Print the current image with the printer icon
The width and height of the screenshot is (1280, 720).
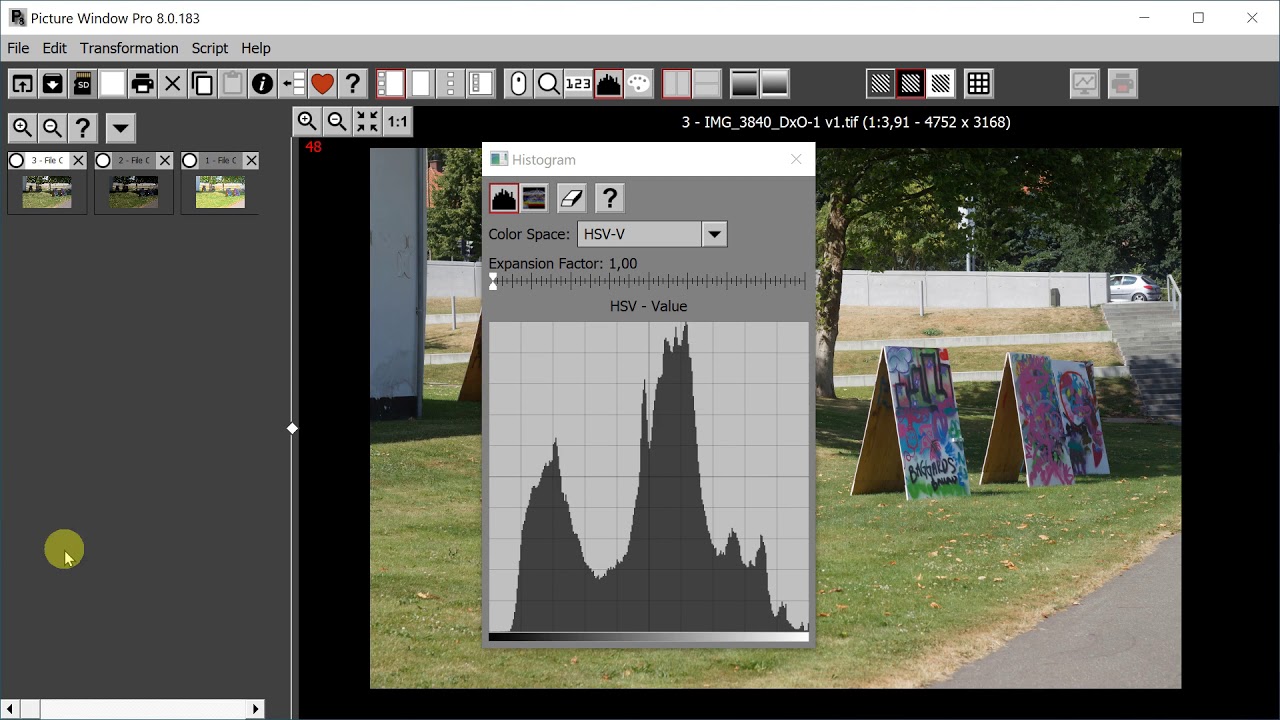click(142, 84)
